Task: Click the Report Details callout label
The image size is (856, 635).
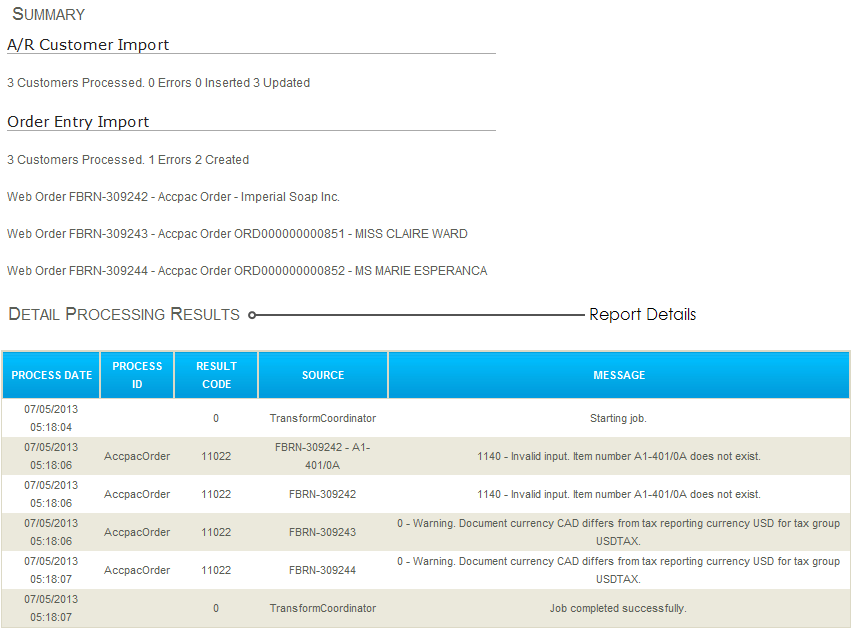Action: coord(642,314)
